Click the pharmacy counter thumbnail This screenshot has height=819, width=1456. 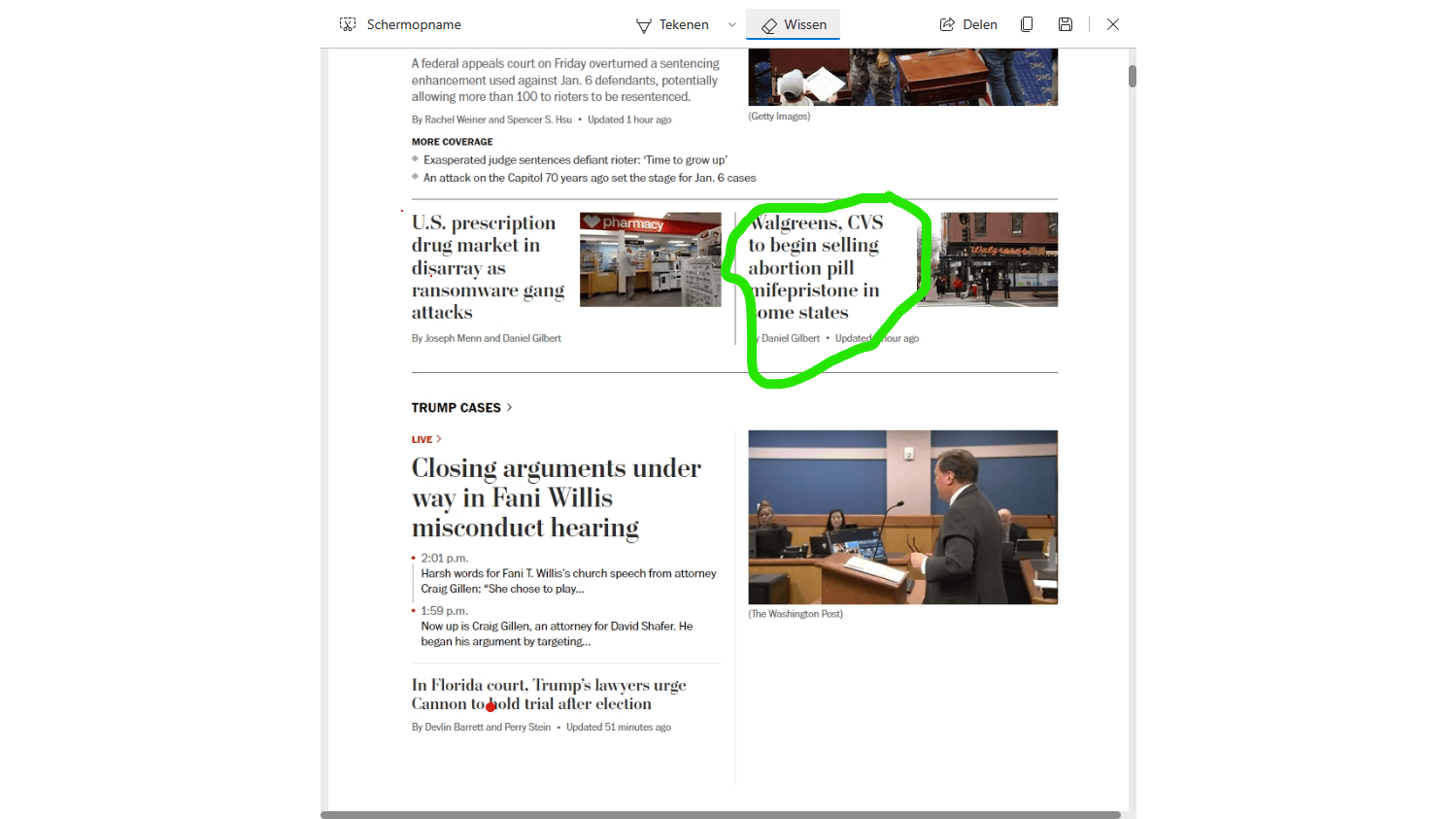pyautogui.click(x=651, y=259)
